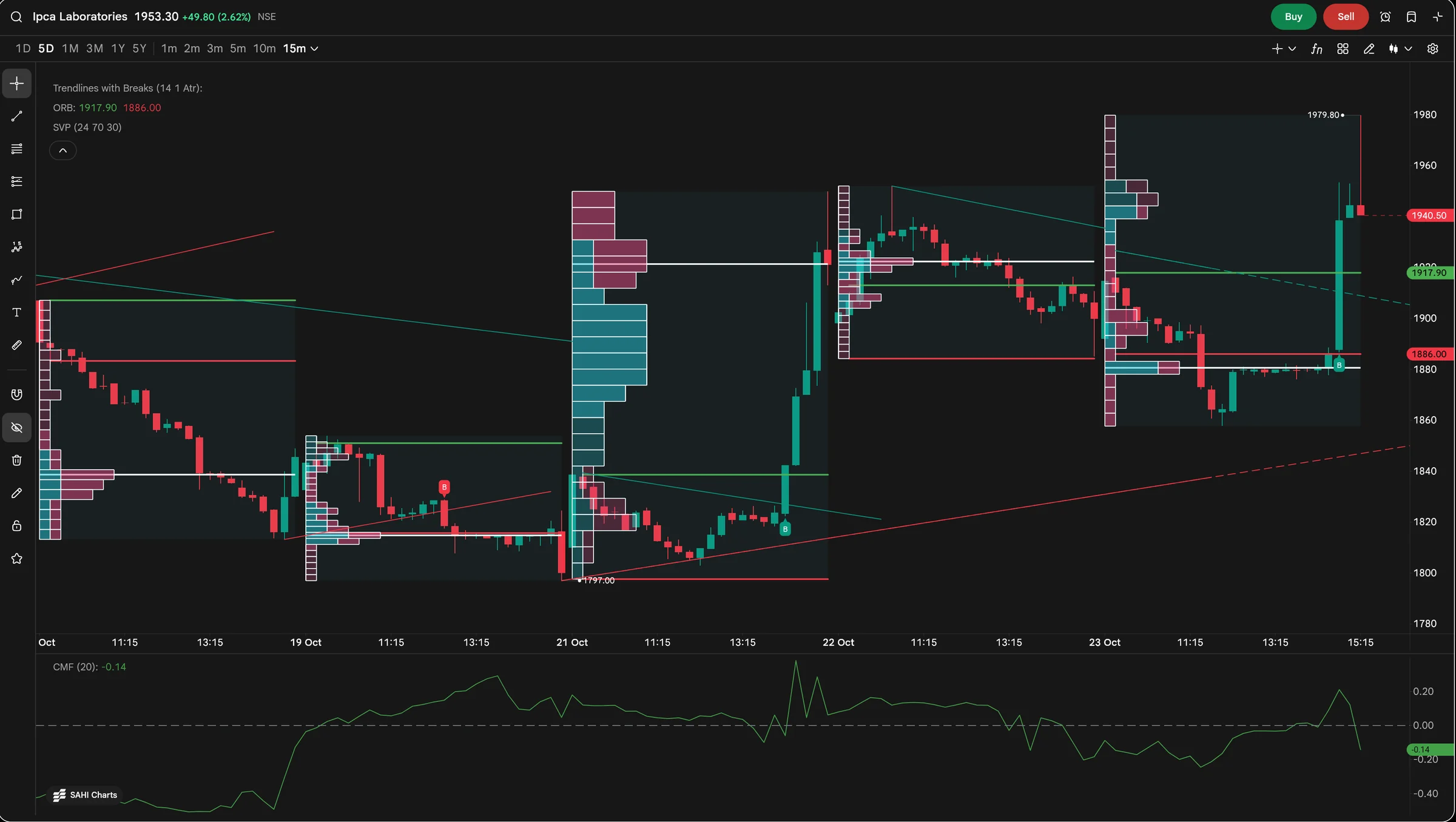This screenshot has height=822, width=1456.
Task: Select the trend line drawing tool
Action: click(x=17, y=116)
